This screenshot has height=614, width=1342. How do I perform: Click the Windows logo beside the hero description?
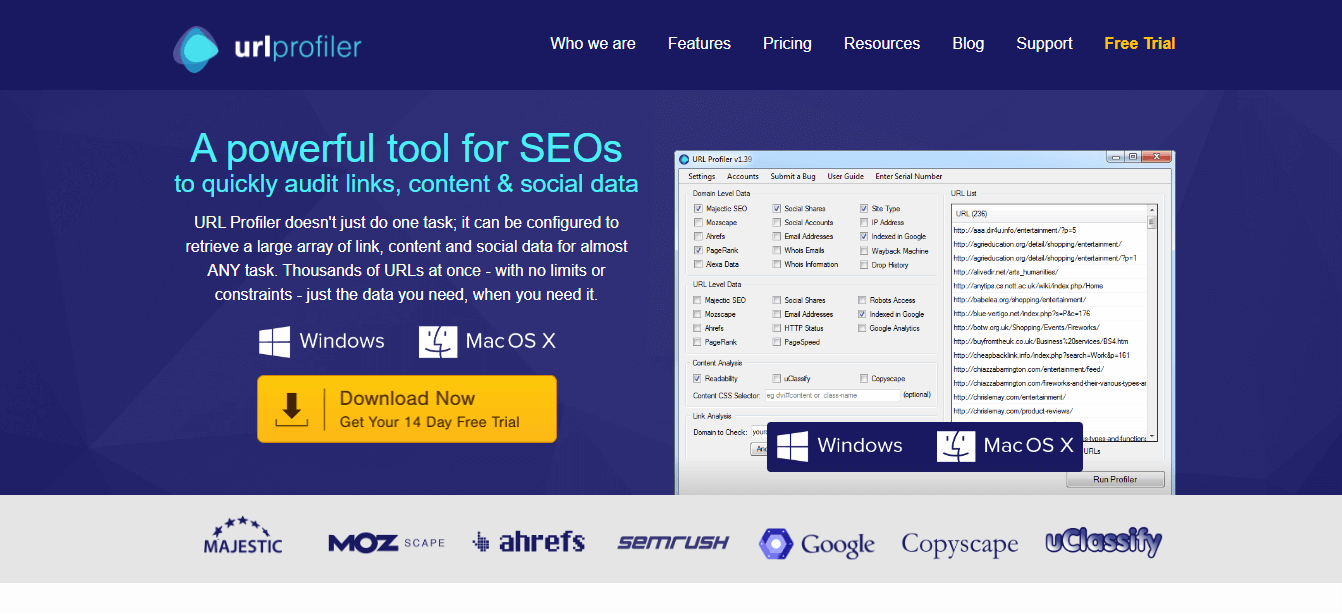point(274,341)
